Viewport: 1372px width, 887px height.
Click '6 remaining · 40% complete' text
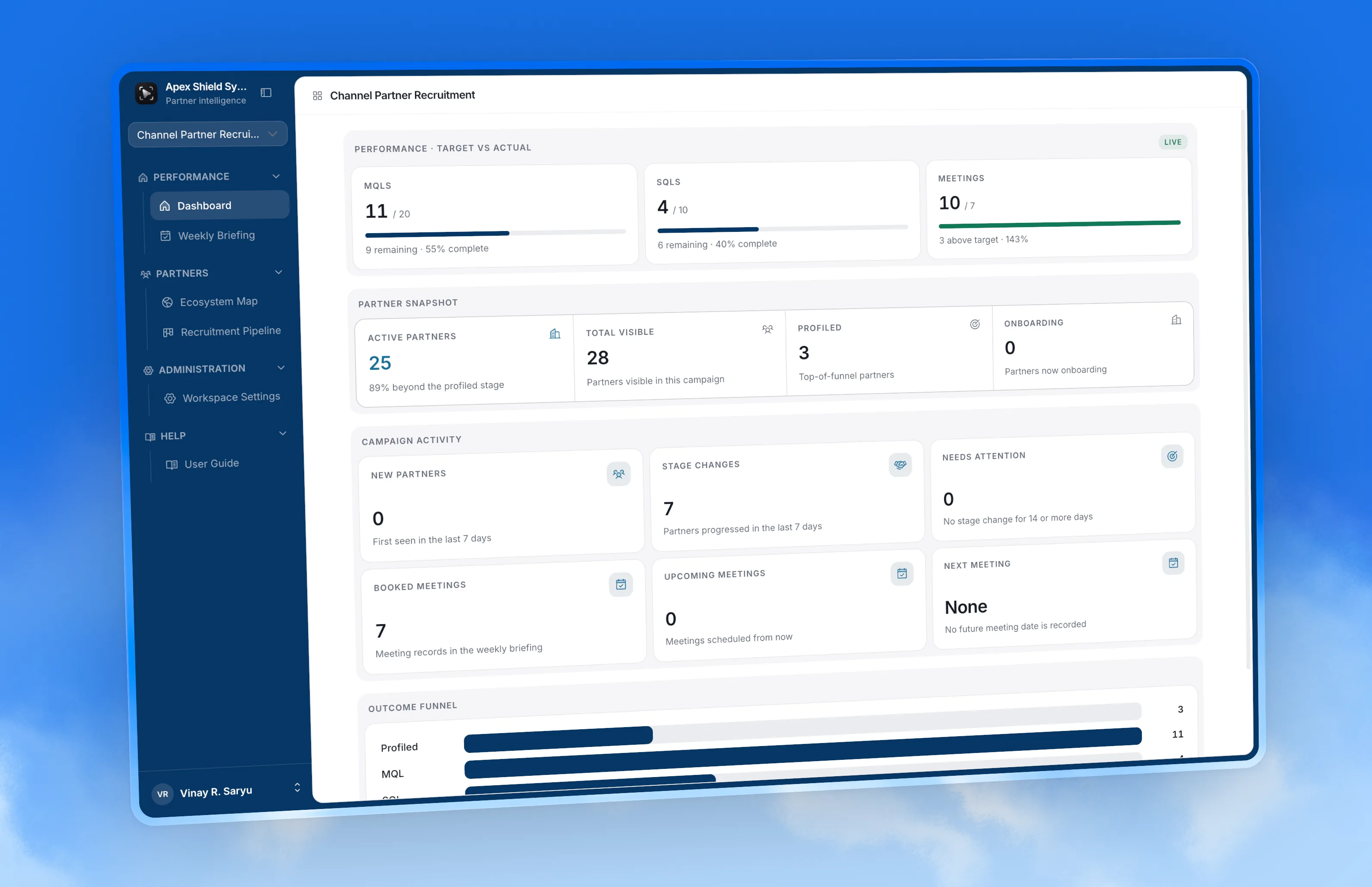click(717, 244)
